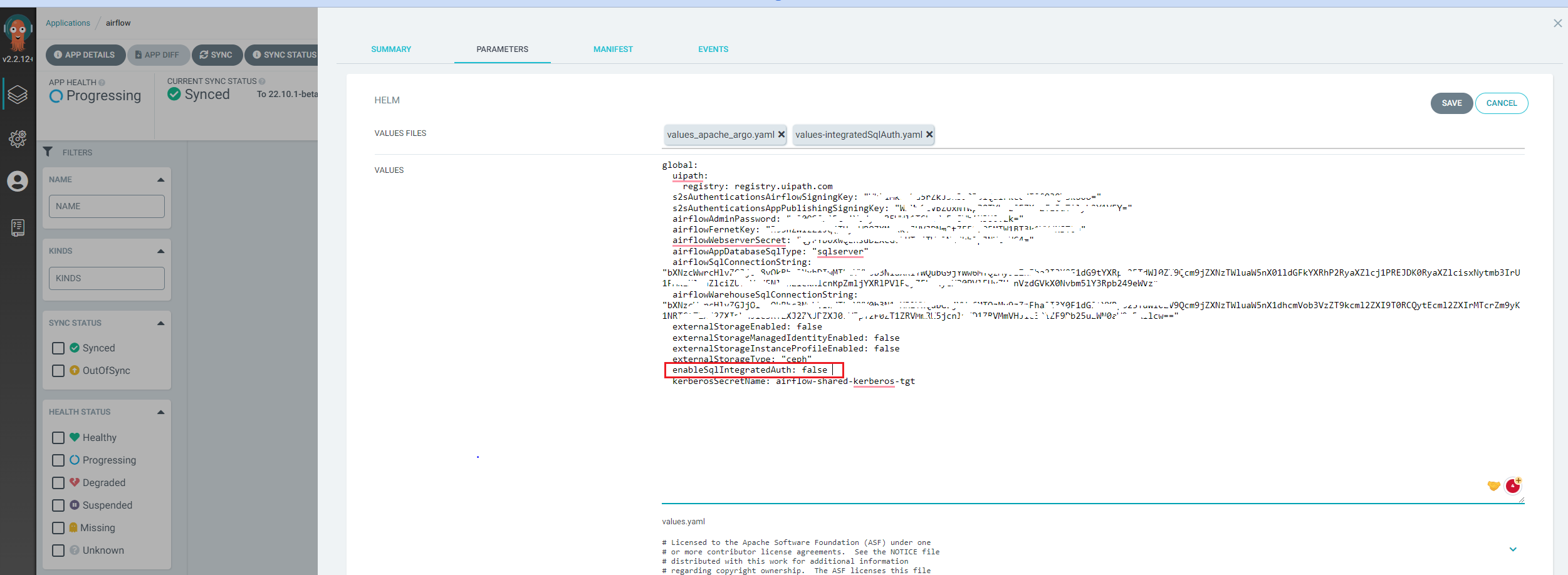
Task: Click the info icon on SYNC STATUS button
Action: [256, 54]
